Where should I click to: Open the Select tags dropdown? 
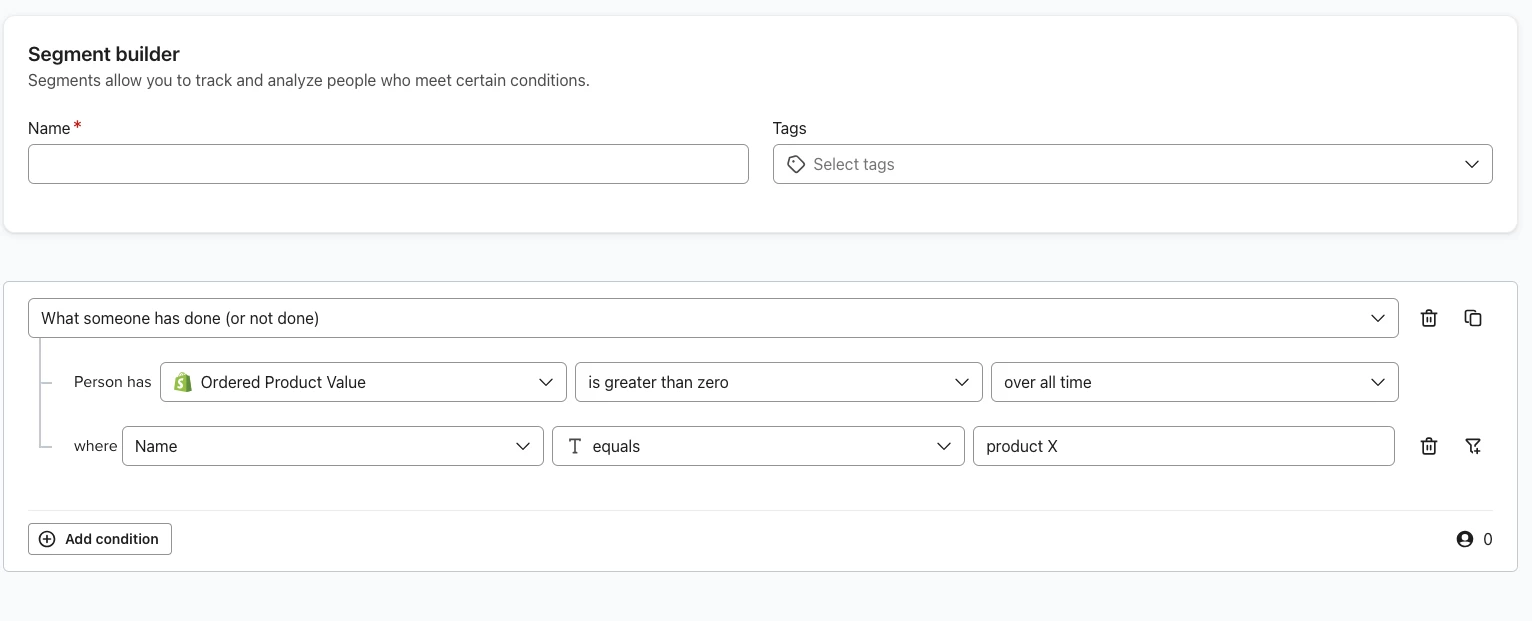click(1132, 164)
